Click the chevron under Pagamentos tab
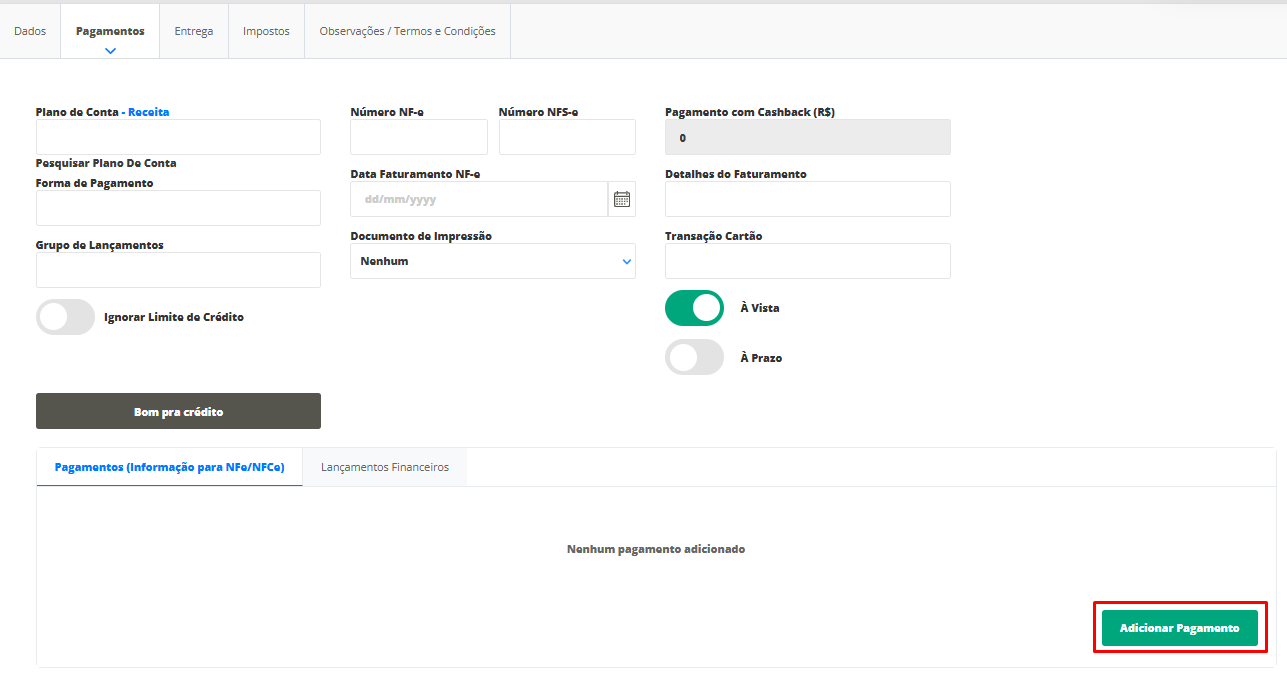 [x=110, y=50]
